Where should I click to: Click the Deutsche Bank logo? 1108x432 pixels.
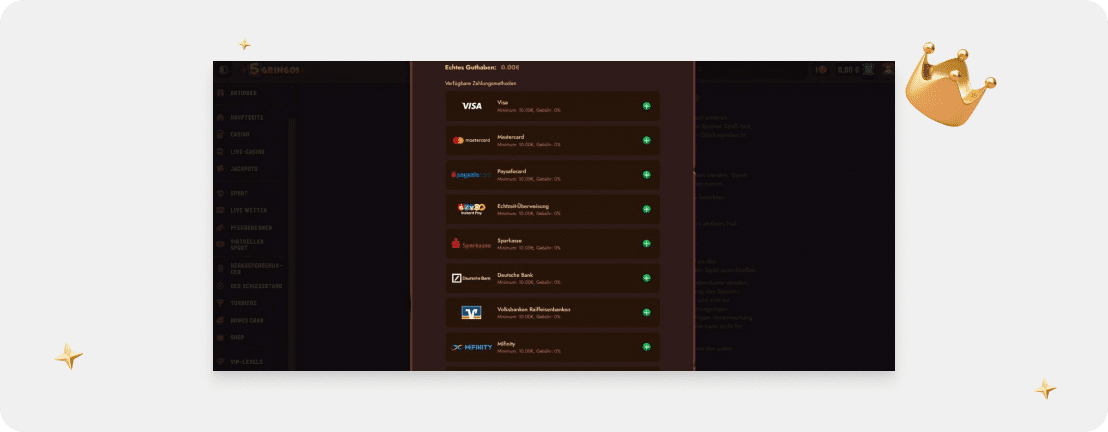(x=471, y=278)
